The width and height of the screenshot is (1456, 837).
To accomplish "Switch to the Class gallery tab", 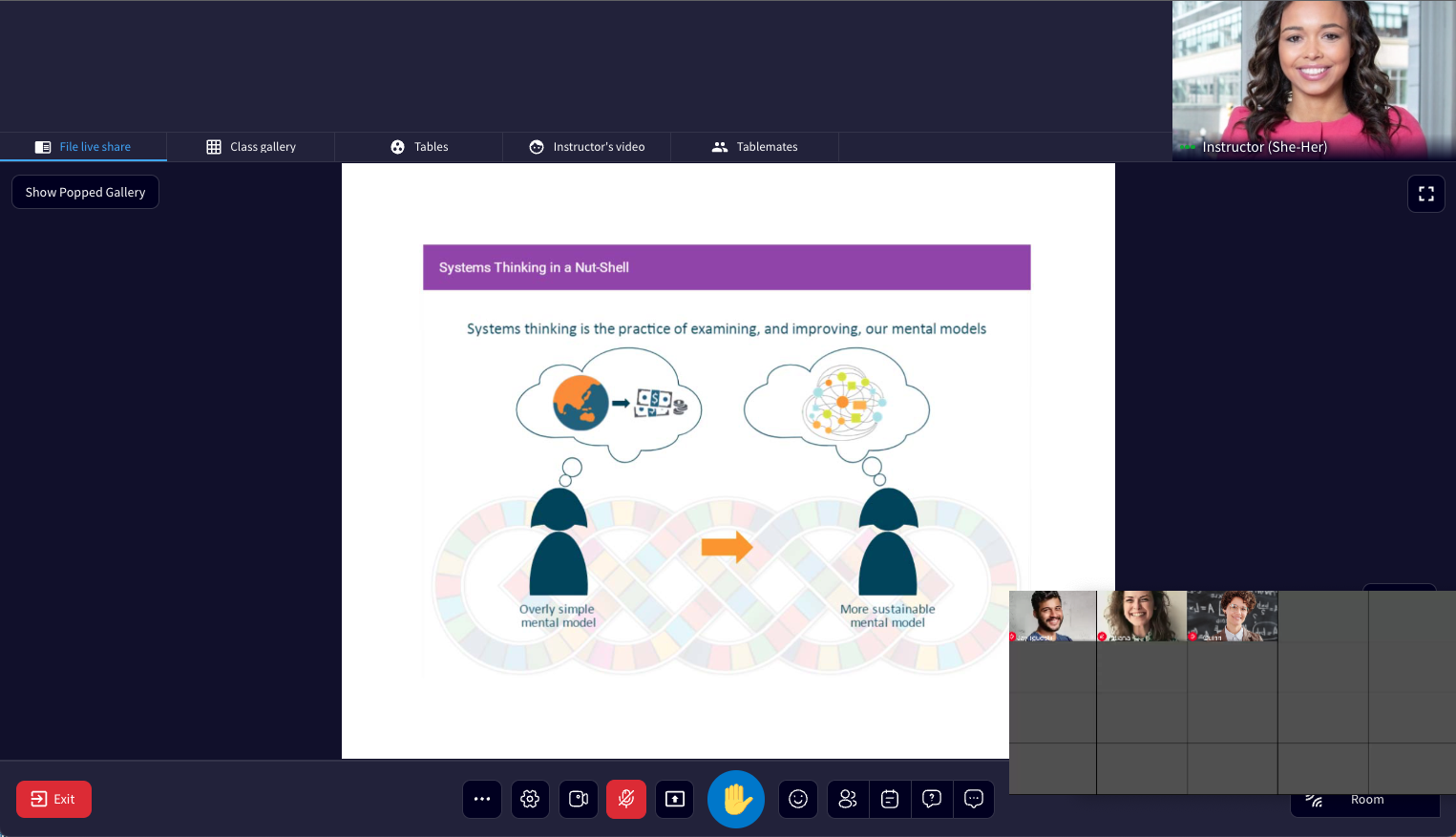I will click(x=250, y=146).
